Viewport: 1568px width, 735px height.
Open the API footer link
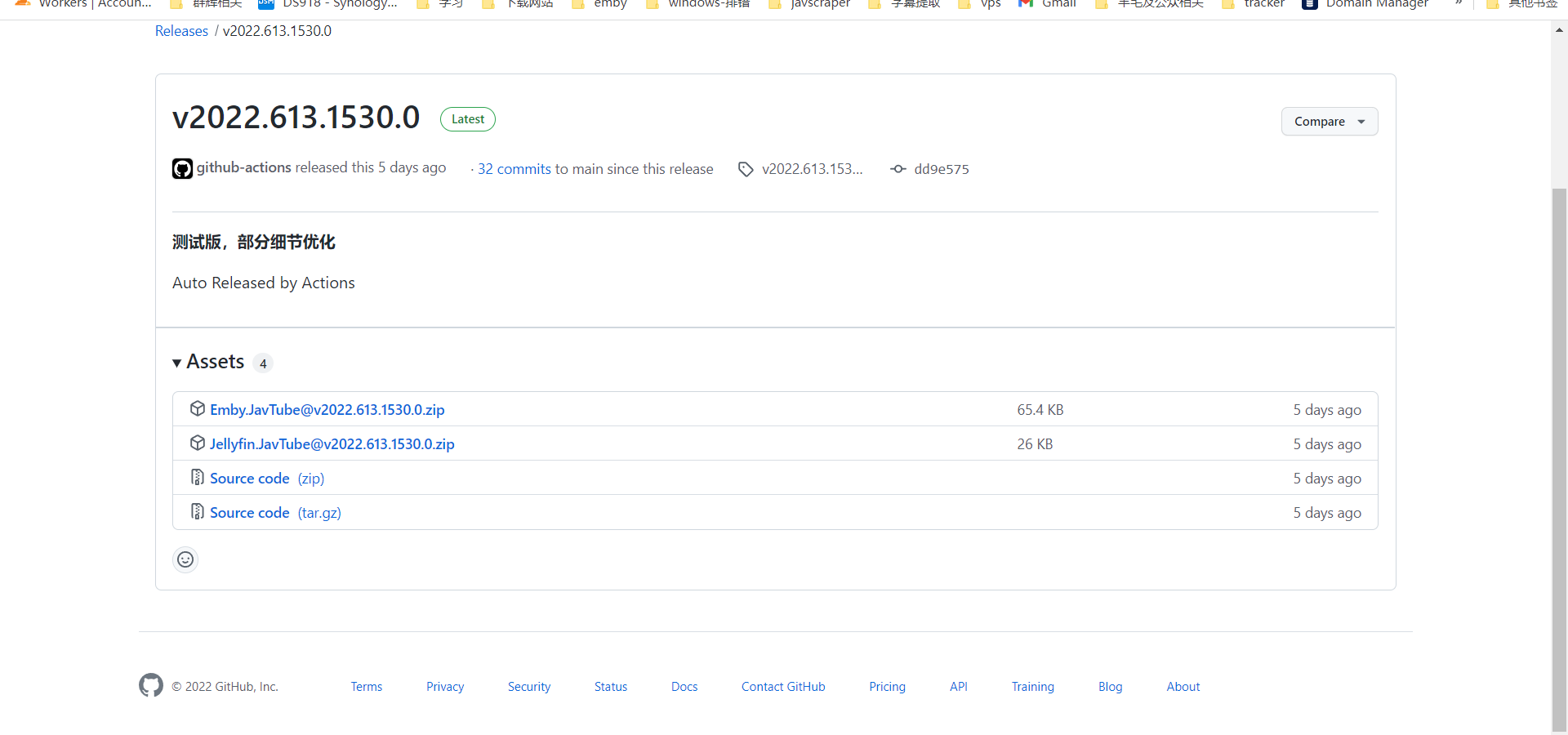click(x=959, y=687)
